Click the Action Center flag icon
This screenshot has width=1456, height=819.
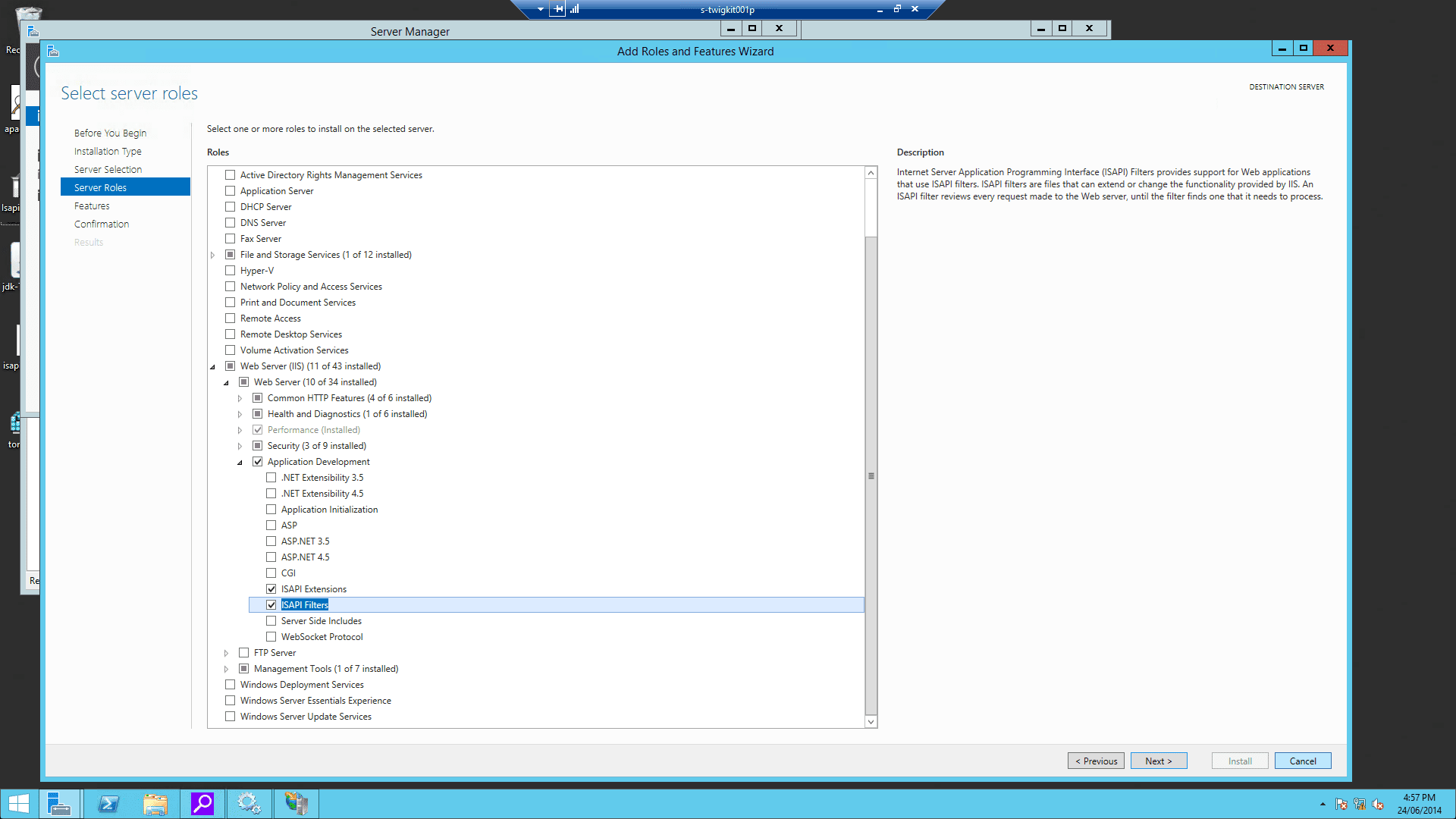click(1341, 804)
